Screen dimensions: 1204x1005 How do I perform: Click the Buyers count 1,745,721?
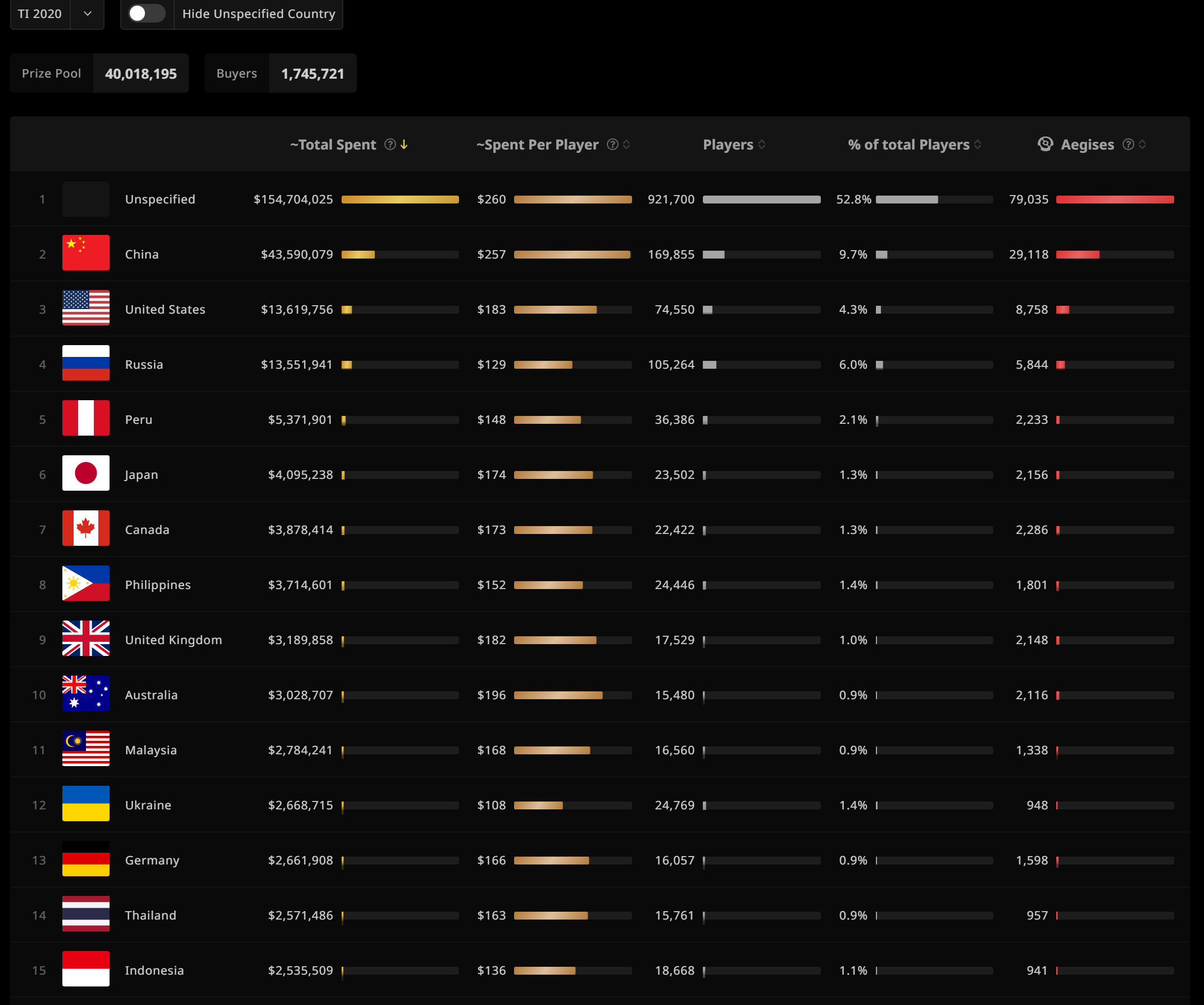[312, 74]
